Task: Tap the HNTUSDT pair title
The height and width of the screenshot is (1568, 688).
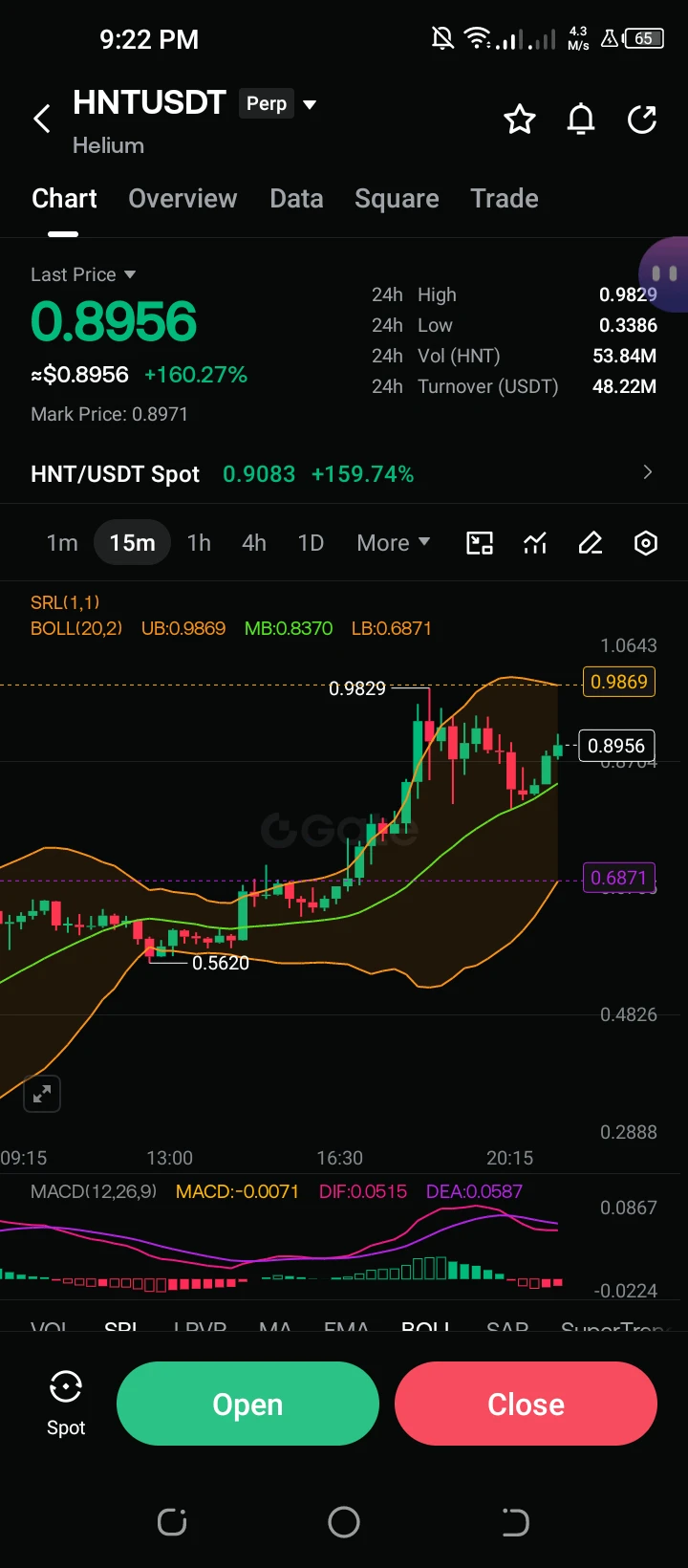Action: [149, 102]
